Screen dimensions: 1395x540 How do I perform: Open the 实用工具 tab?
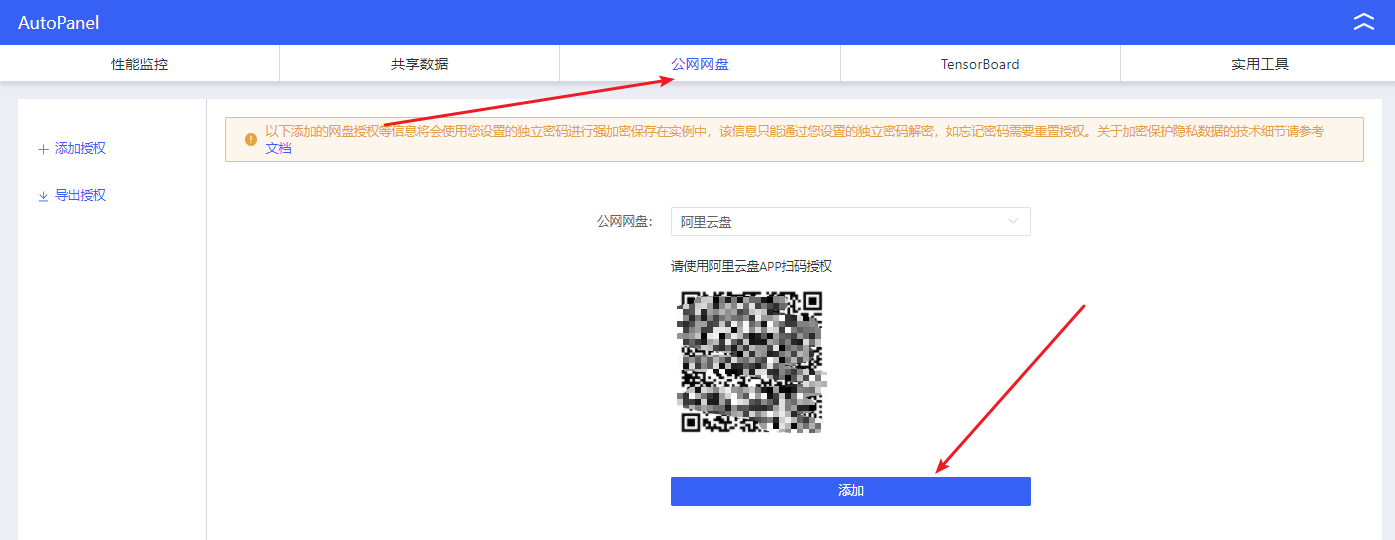[x=1259, y=64]
